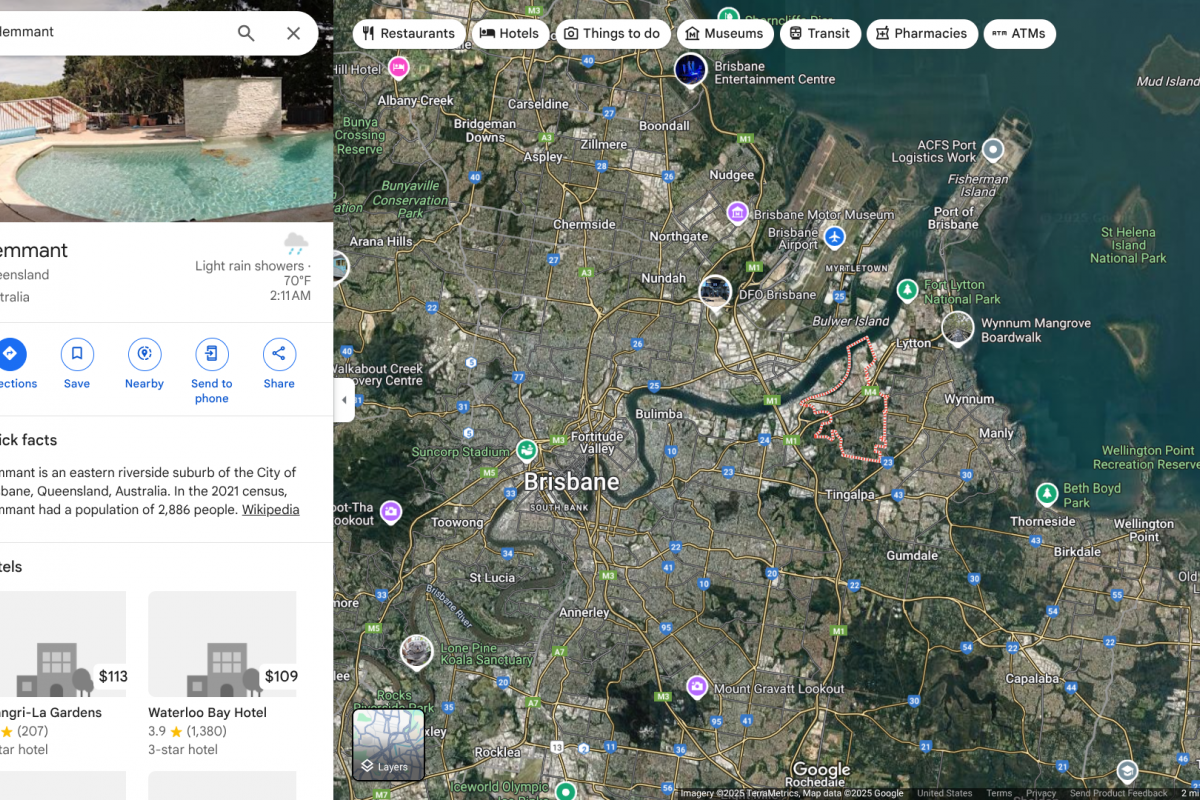The width and height of the screenshot is (1200, 800).
Task: Click the ACFS Port Logistics pin
Action: pos(992,150)
